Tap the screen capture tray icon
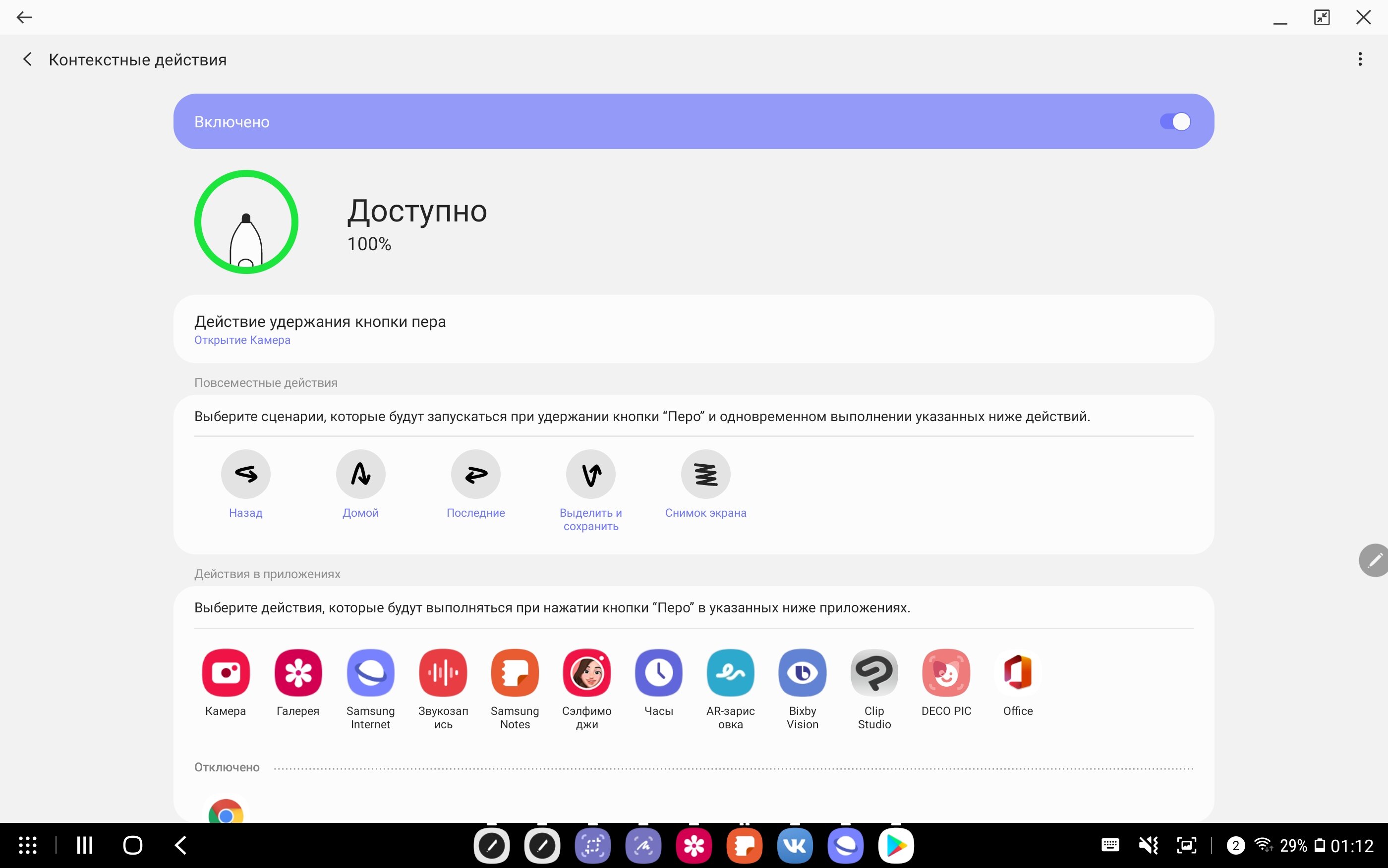The height and width of the screenshot is (868, 1388). 1186,845
